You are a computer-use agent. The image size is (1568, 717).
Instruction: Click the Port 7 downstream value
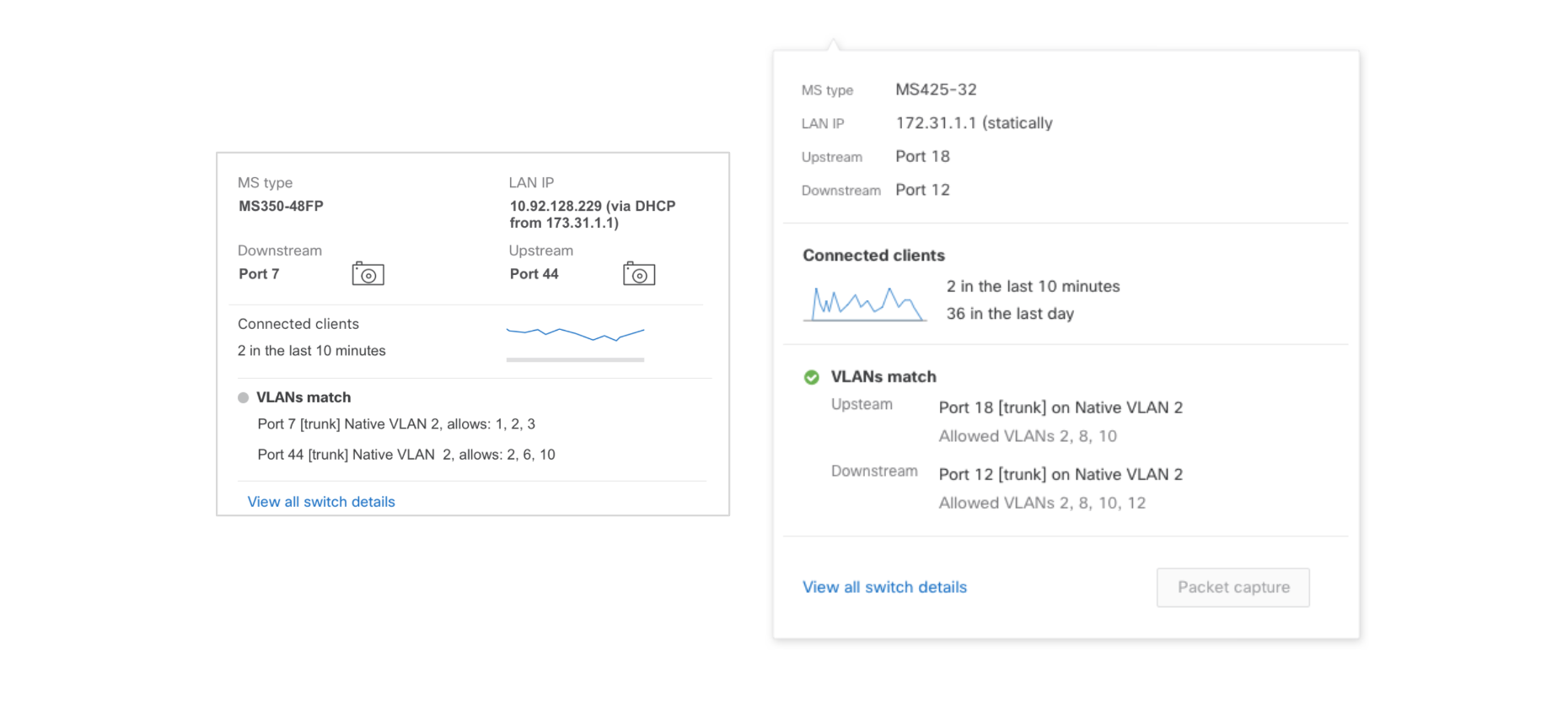(259, 274)
